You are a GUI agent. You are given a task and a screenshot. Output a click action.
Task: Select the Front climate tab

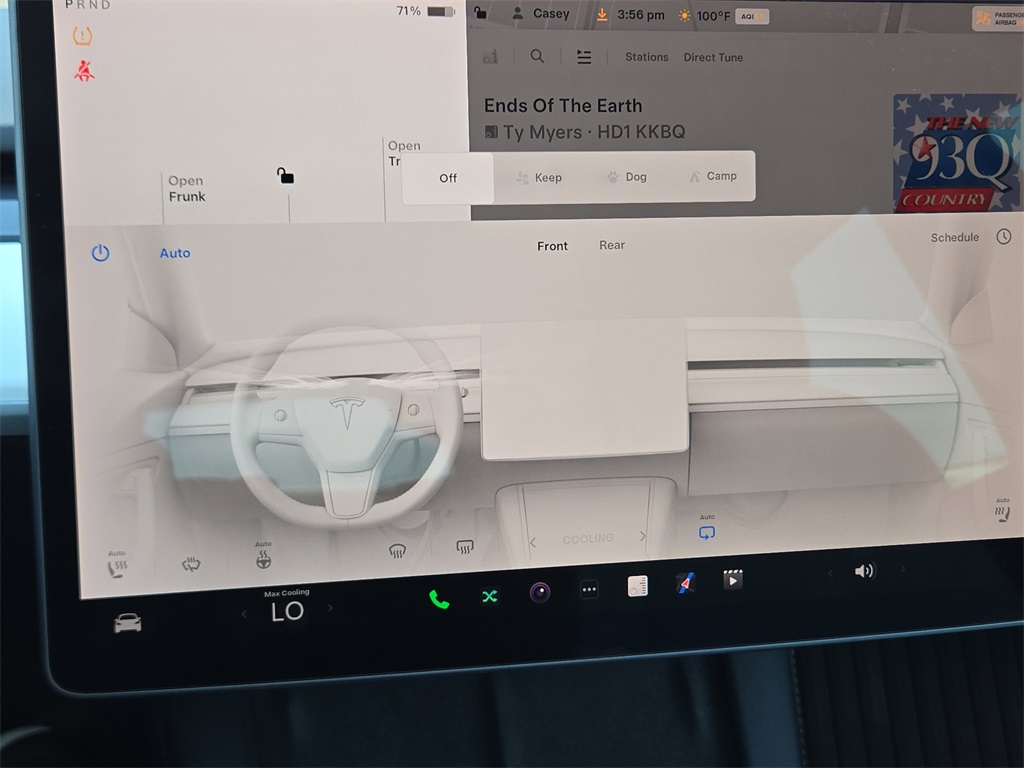click(x=552, y=246)
